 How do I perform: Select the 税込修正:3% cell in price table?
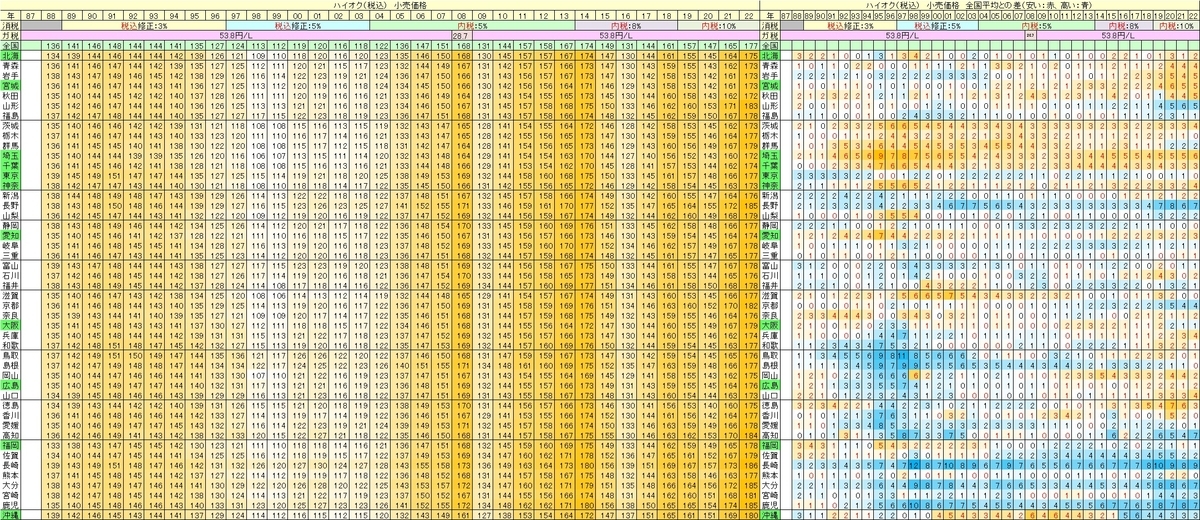(x=144, y=24)
